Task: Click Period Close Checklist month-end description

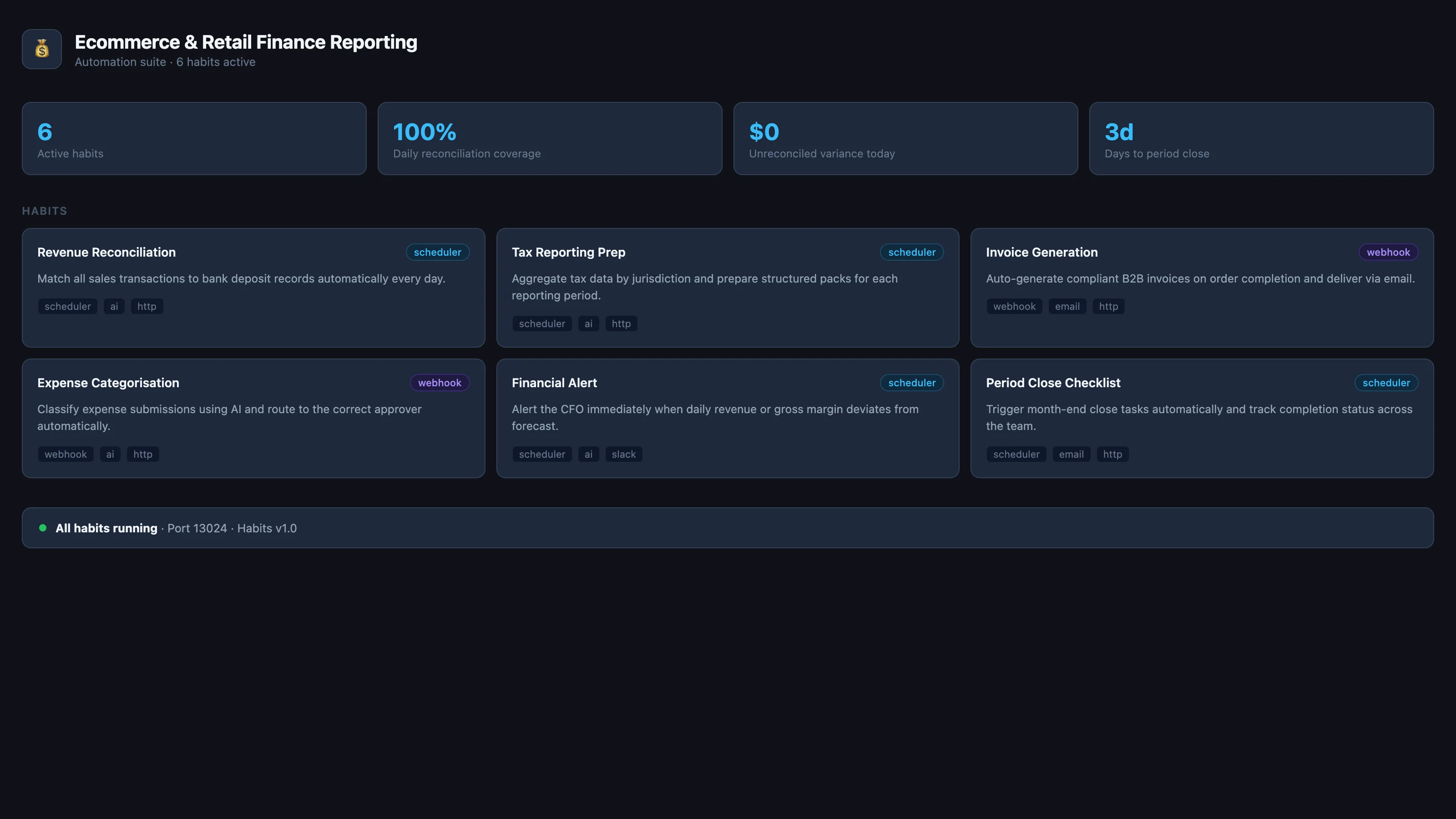Action: (1199, 418)
